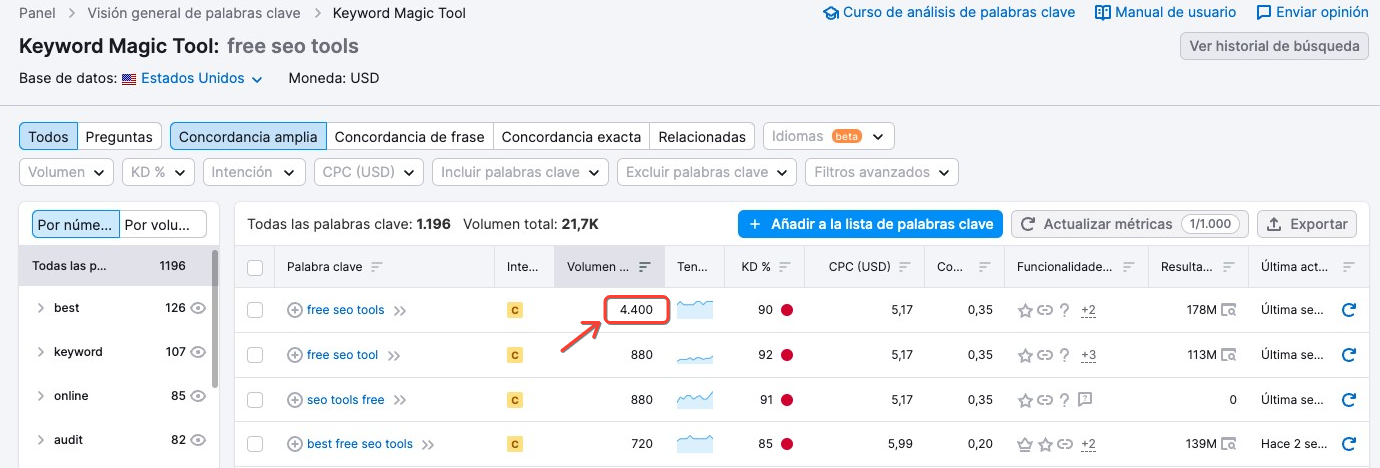Open Manual de usuario link
Screen dimensions: 1380x468
click(x=1166, y=13)
